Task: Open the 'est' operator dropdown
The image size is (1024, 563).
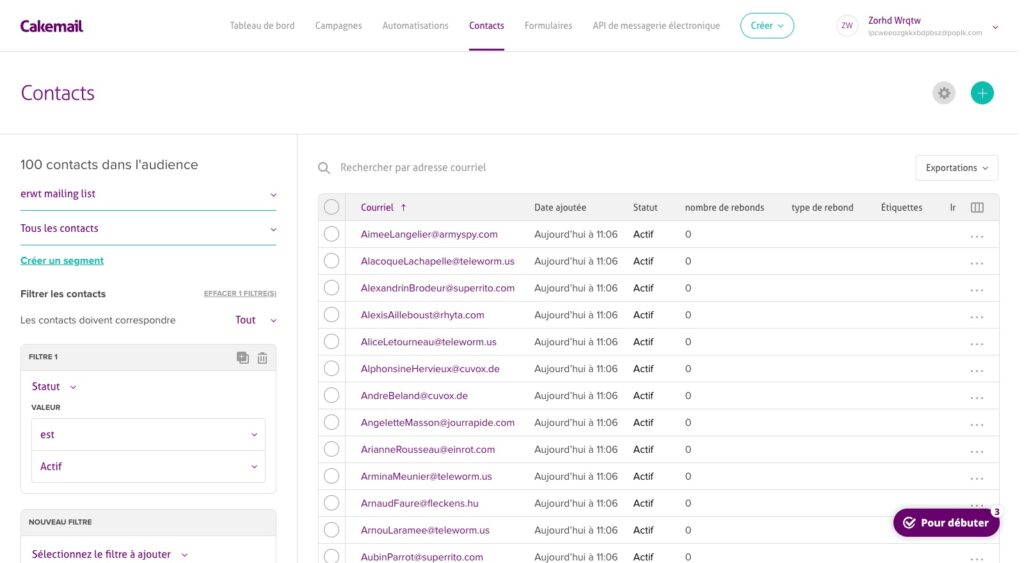Action: tap(148, 434)
